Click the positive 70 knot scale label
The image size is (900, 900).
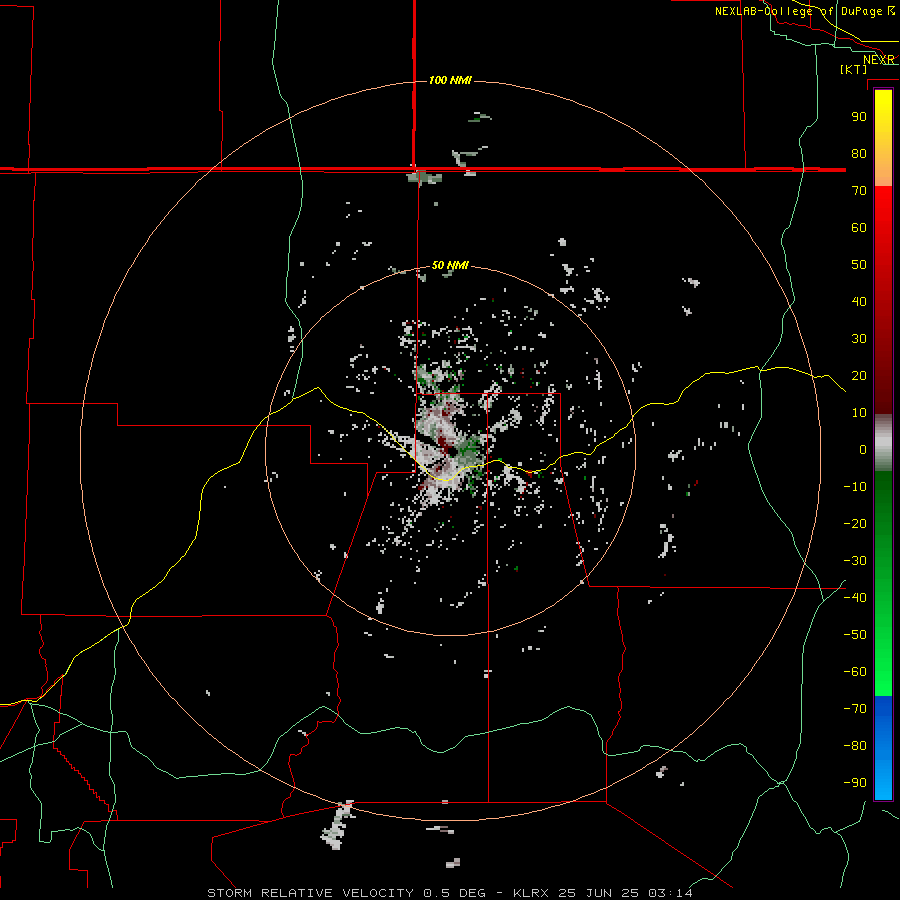click(859, 191)
